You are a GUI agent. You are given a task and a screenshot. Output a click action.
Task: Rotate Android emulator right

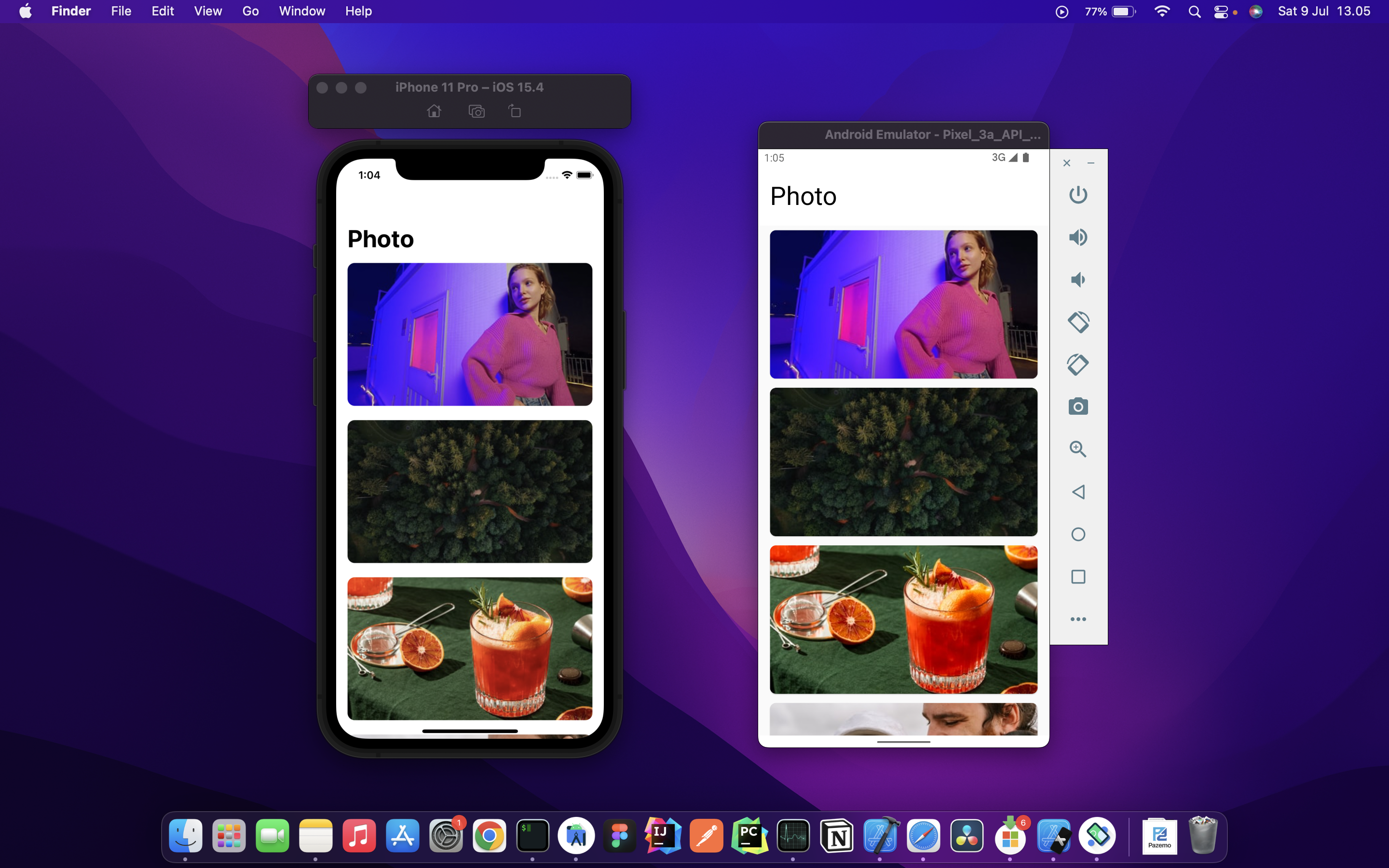coord(1078,364)
